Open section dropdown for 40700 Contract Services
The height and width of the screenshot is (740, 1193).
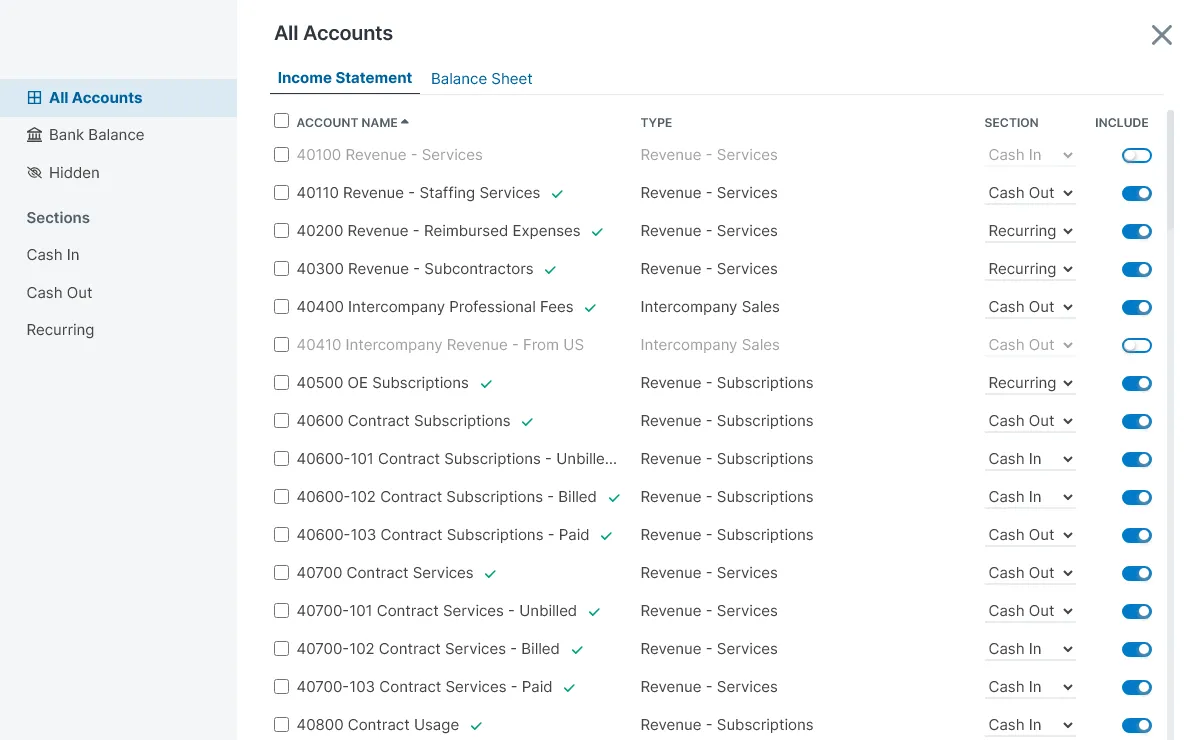pos(1030,573)
